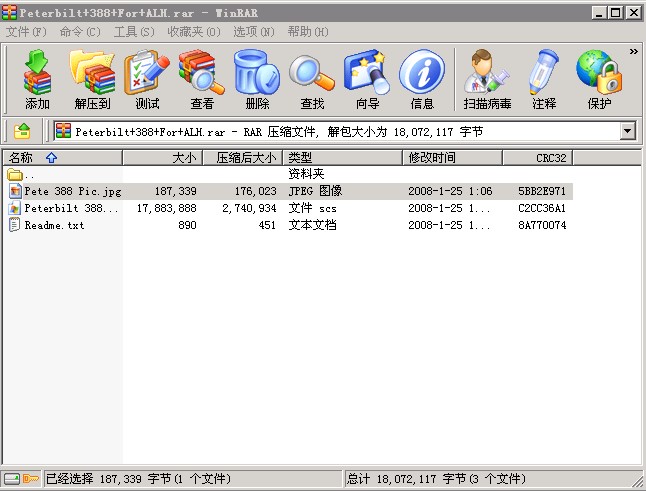Expand the archive path dropdown arrow

point(628,131)
